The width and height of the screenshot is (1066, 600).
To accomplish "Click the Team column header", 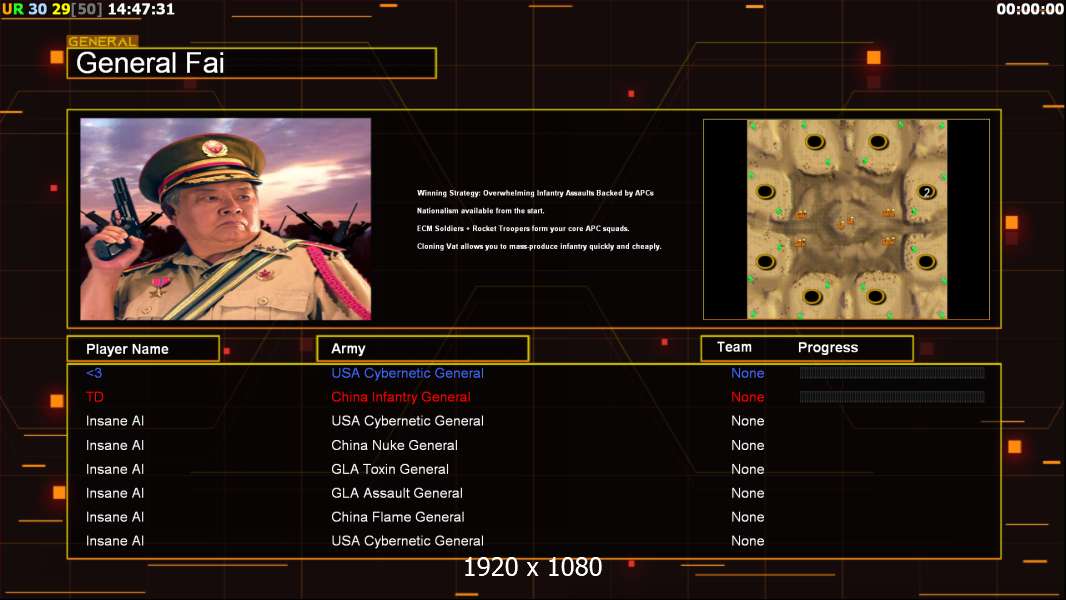I will (x=734, y=347).
